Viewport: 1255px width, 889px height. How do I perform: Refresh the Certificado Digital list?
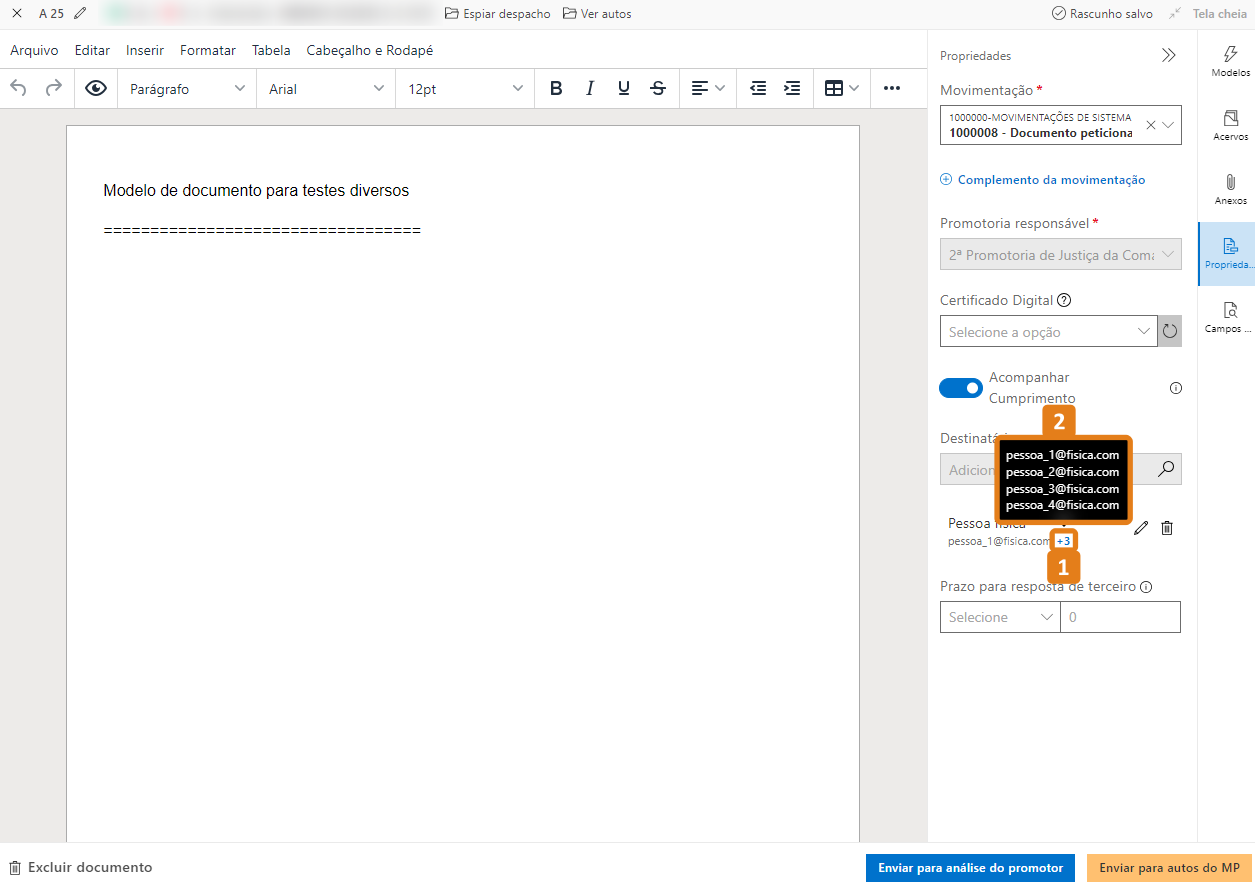click(1169, 331)
